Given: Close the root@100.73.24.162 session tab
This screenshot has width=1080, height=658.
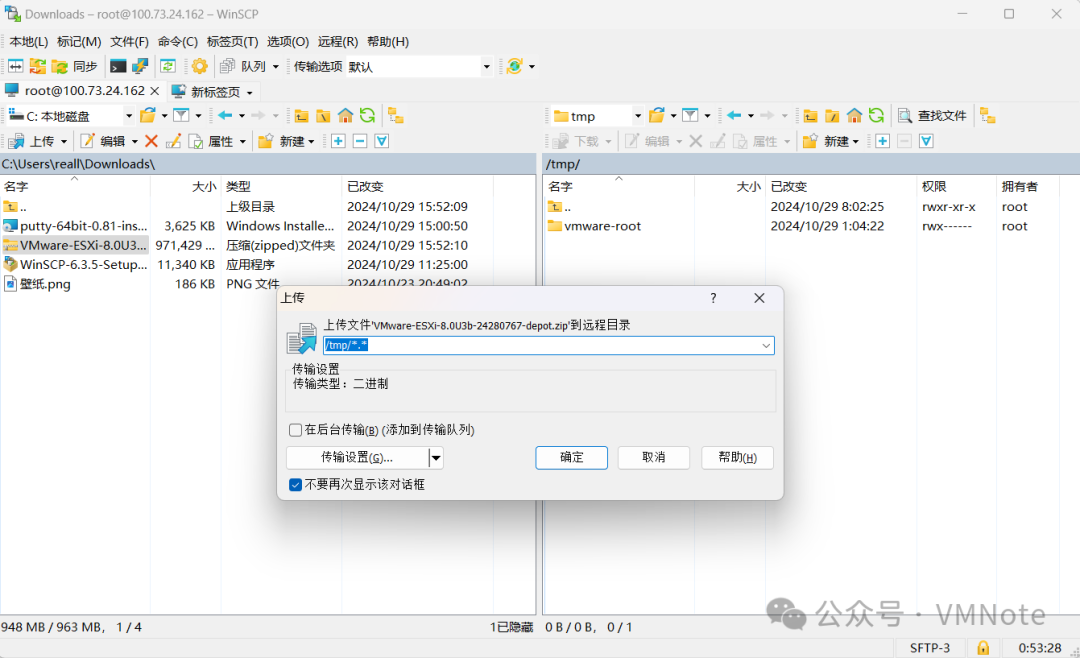Looking at the screenshot, I should click(x=155, y=91).
